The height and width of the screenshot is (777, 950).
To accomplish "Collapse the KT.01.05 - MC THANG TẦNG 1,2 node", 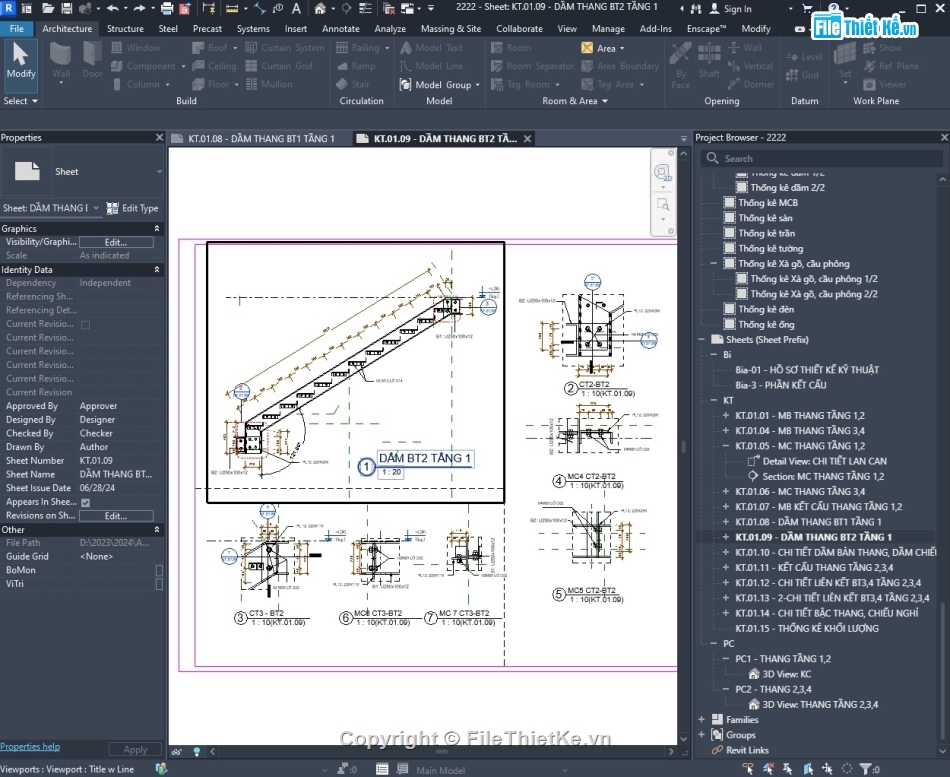I will [x=726, y=446].
